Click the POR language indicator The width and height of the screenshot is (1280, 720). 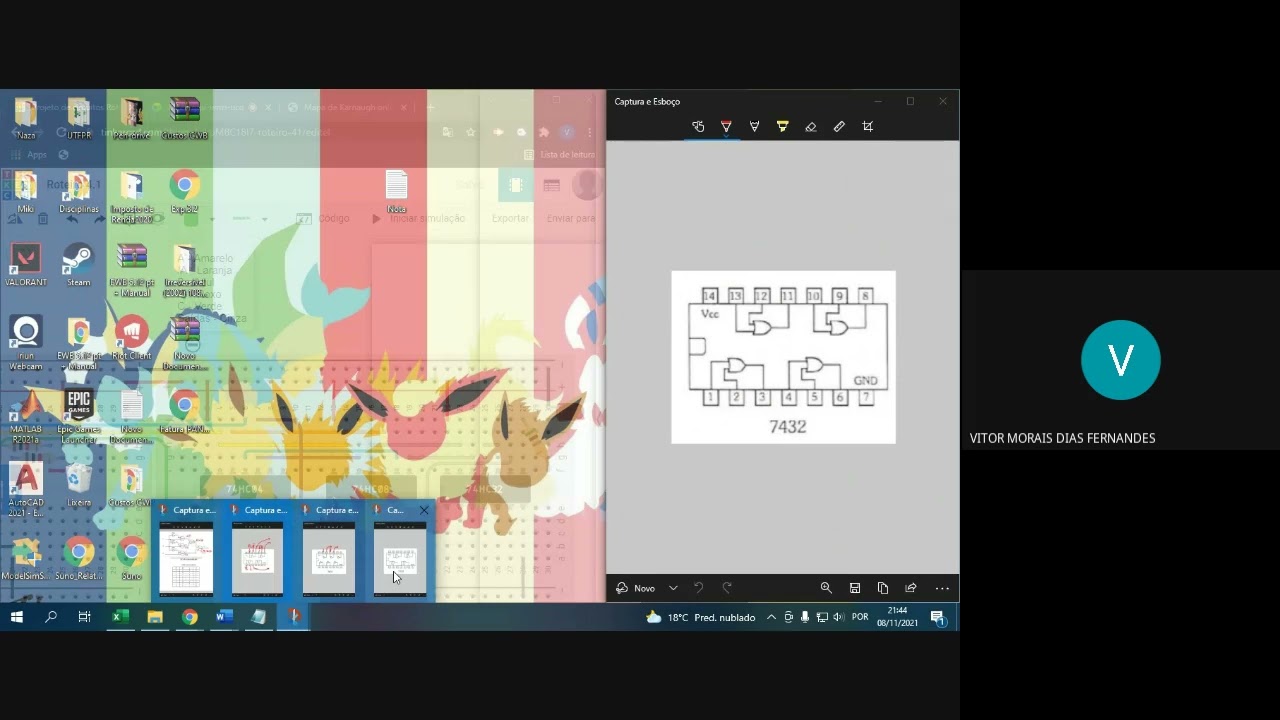(x=860, y=617)
